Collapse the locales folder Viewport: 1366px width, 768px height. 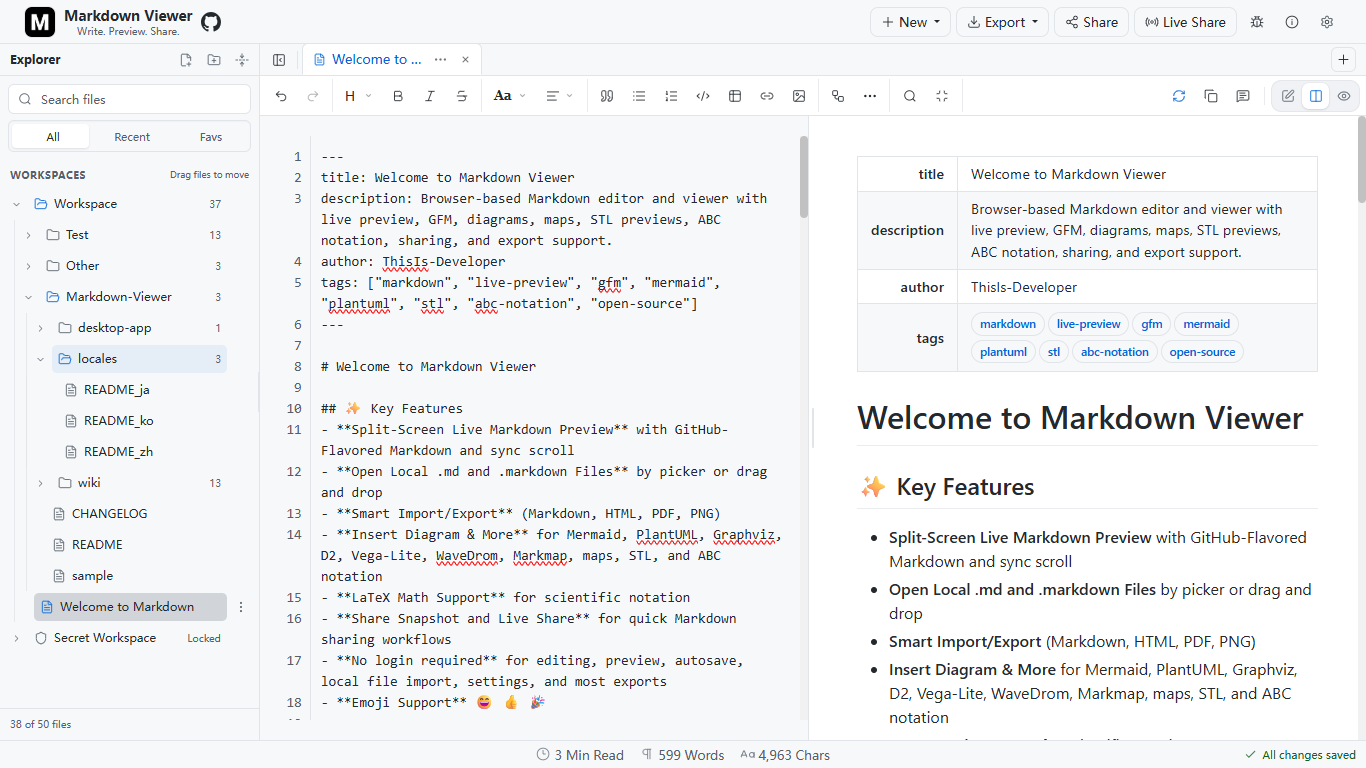point(40,359)
